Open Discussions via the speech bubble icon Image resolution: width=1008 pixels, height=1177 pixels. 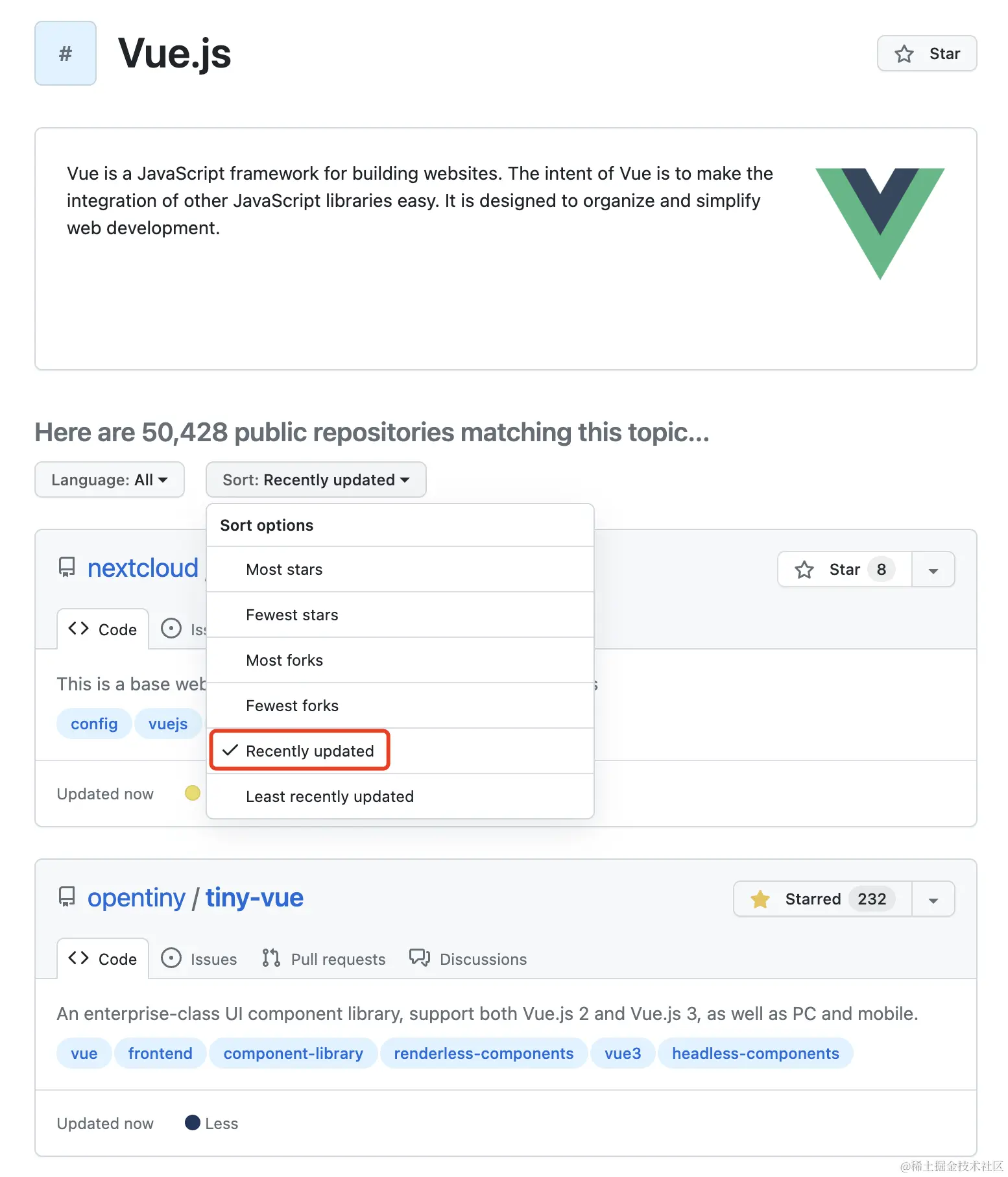pyautogui.click(x=420, y=958)
